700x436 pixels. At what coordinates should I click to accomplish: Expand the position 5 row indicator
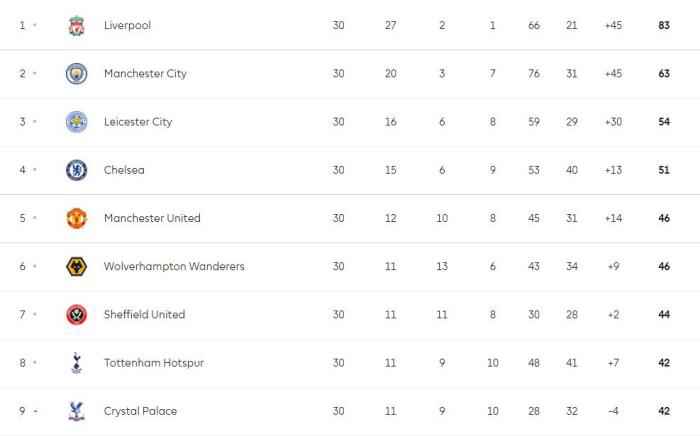pyautogui.click(x=34, y=218)
